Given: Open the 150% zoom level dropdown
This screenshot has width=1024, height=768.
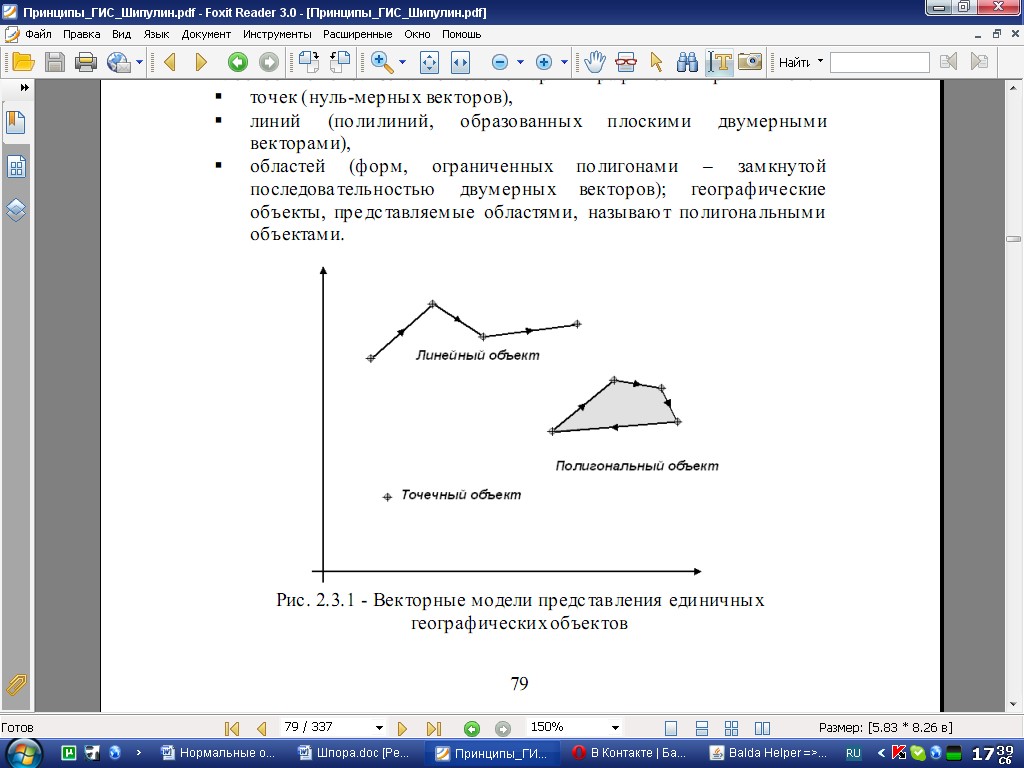Looking at the screenshot, I should (x=615, y=728).
